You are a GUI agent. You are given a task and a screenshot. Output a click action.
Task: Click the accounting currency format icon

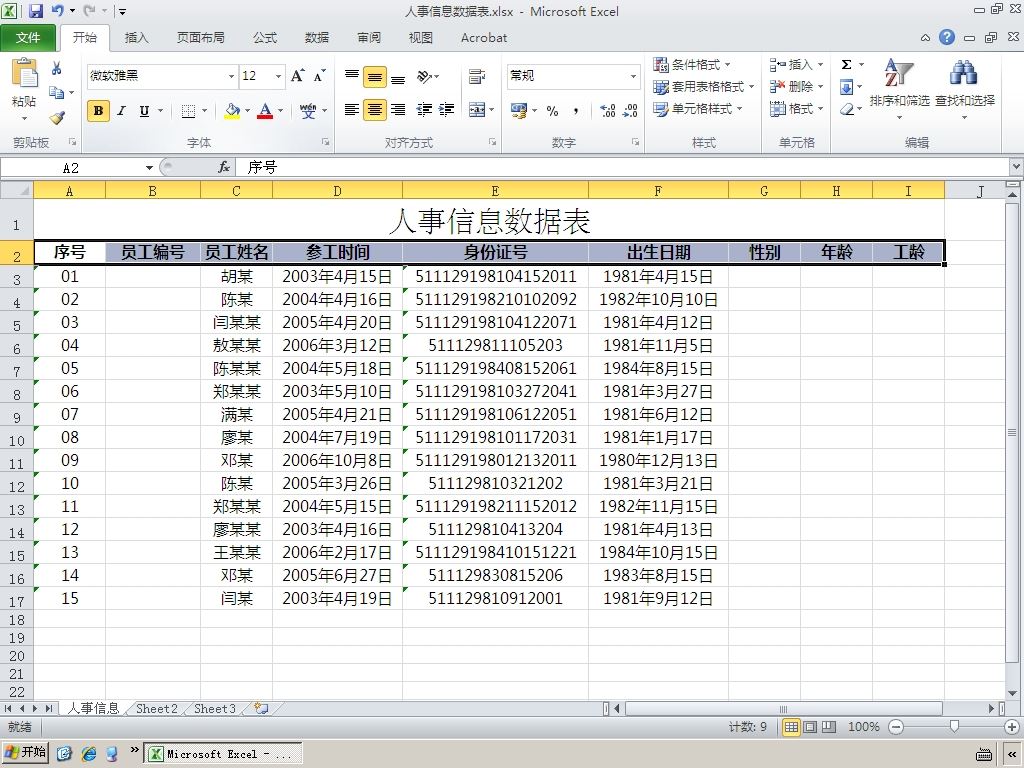coord(519,111)
